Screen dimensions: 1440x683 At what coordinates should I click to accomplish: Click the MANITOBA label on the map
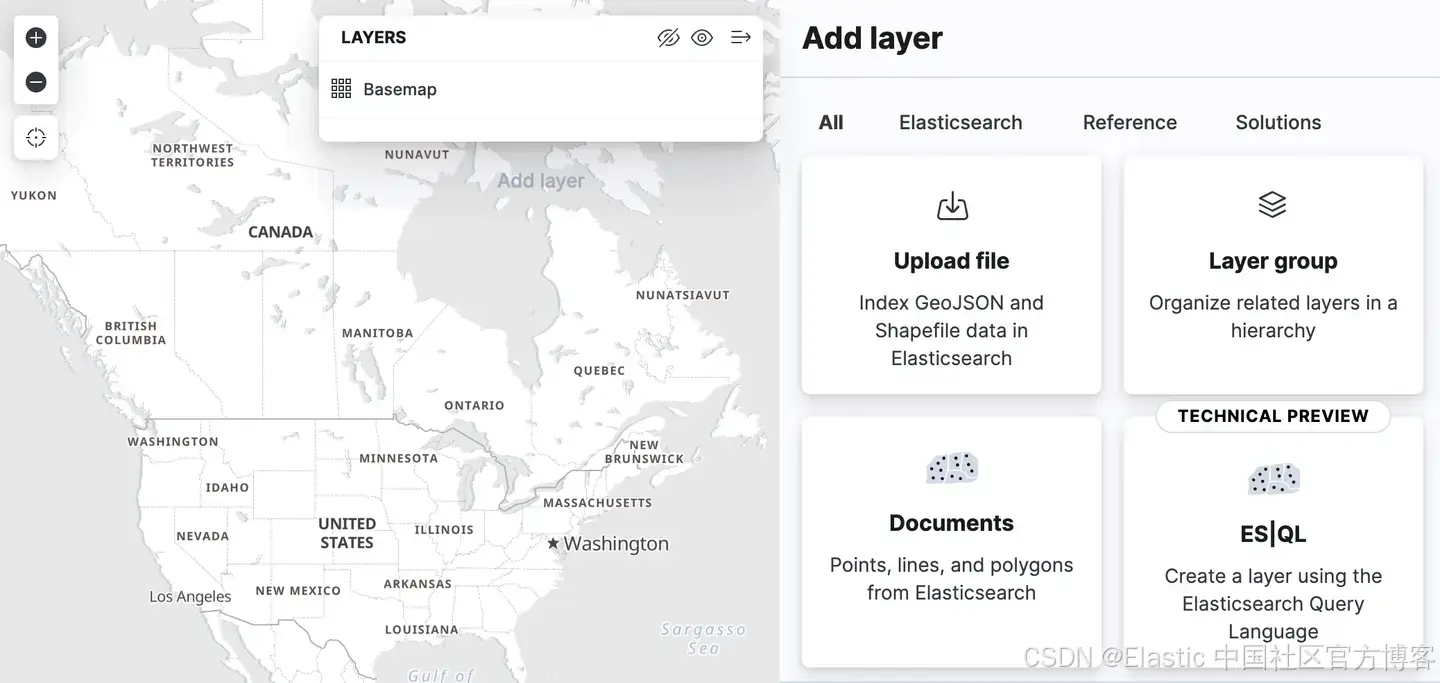pyautogui.click(x=377, y=333)
